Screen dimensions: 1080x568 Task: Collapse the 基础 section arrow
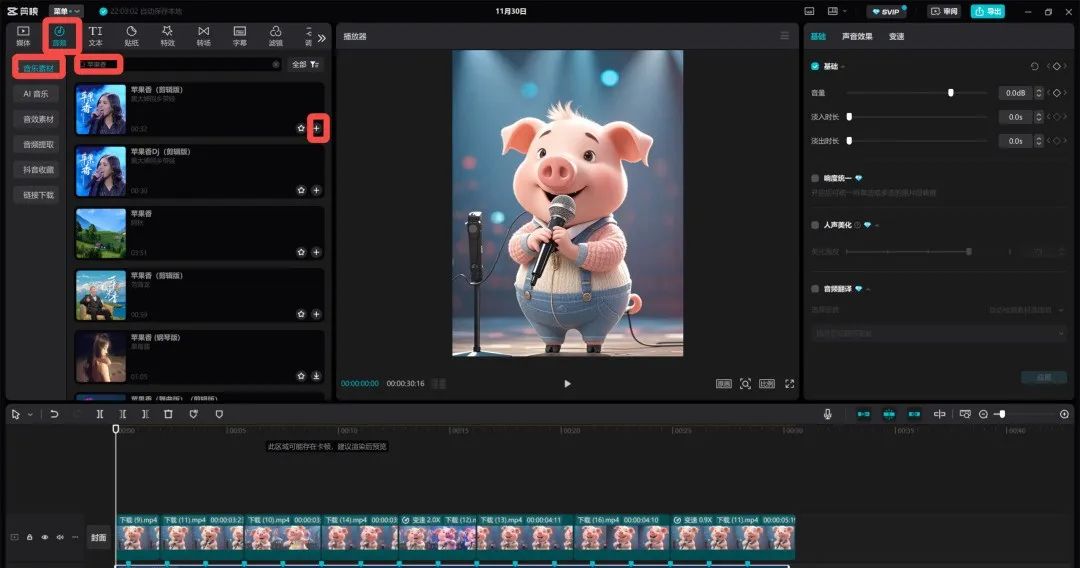coord(843,67)
